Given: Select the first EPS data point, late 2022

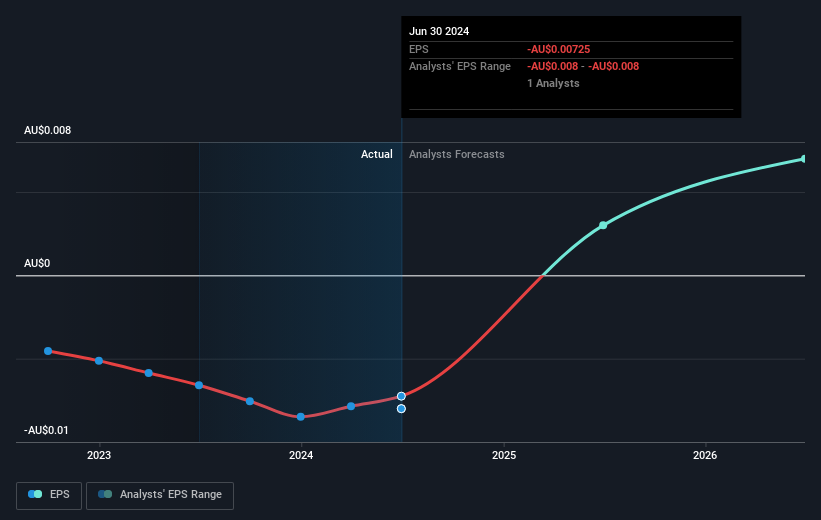Looking at the screenshot, I should [48, 351].
